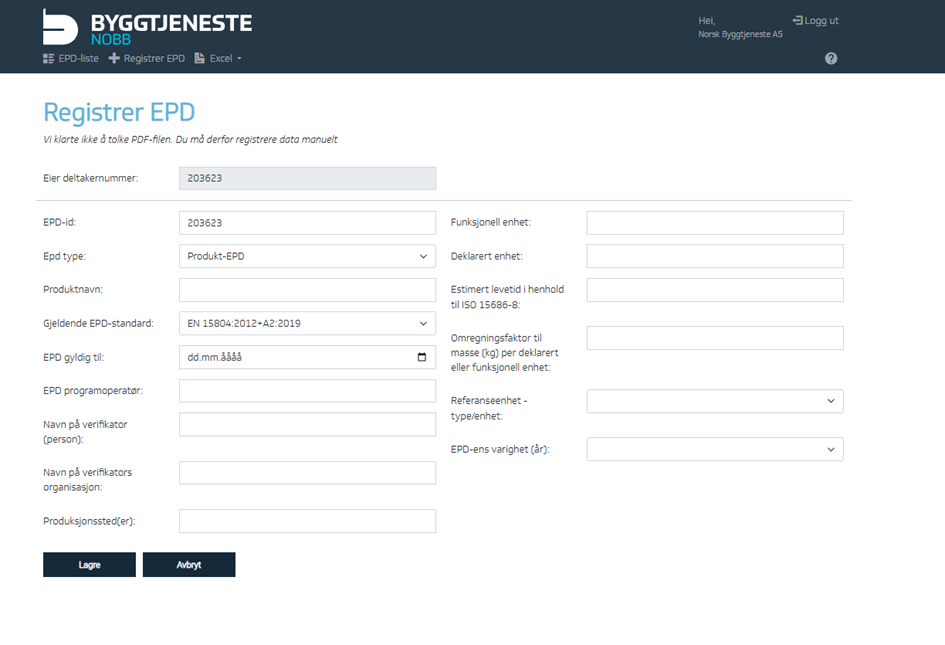Open the Referanseenhet type/enhet dropdown
The image size is (945, 645).
(x=715, y=401)
